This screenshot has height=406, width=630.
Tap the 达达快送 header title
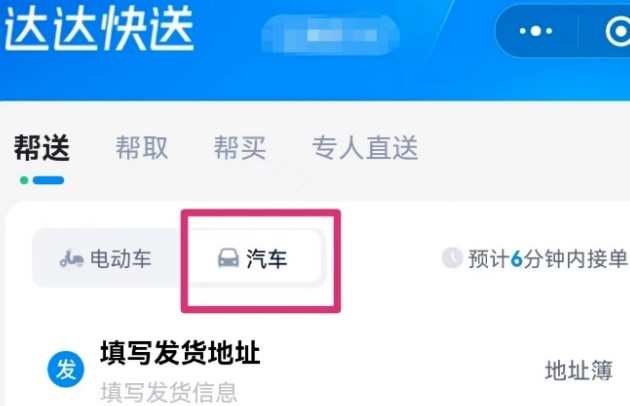coord(99,30)
